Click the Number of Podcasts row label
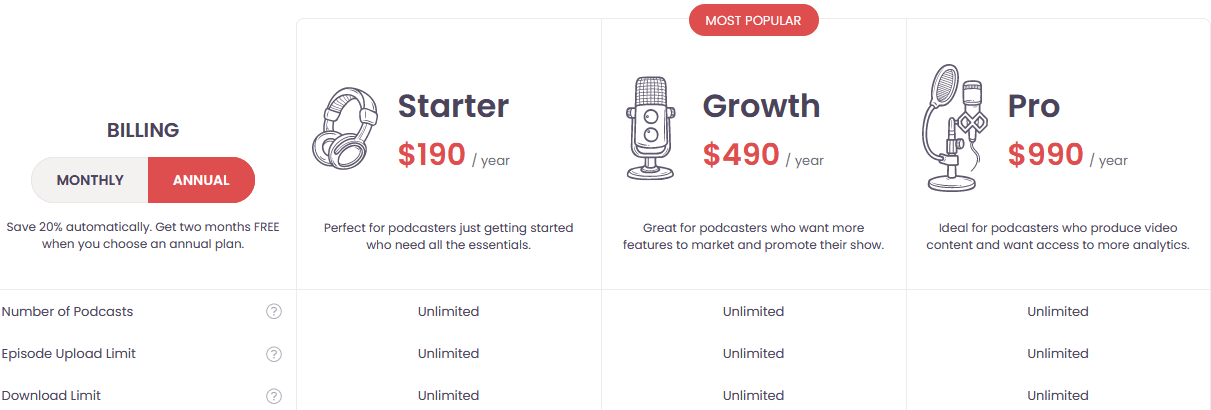This screenshot has width=1211, height=410. (67, 312)
